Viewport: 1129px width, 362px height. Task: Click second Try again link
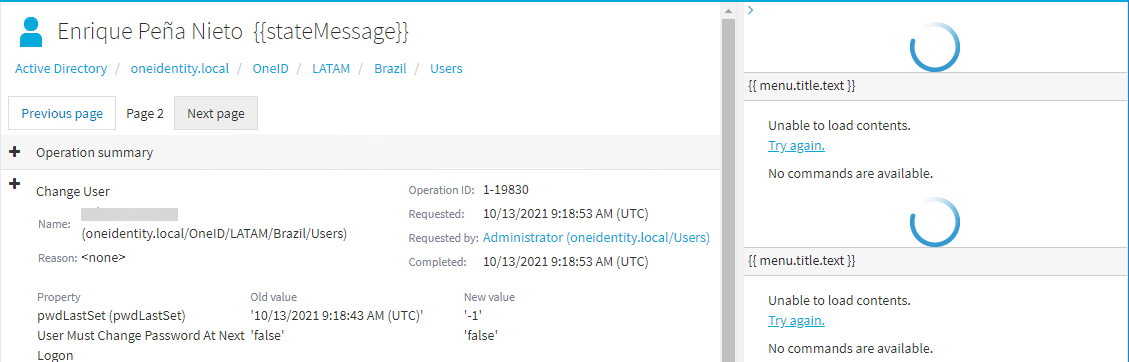tap(796, 321)
